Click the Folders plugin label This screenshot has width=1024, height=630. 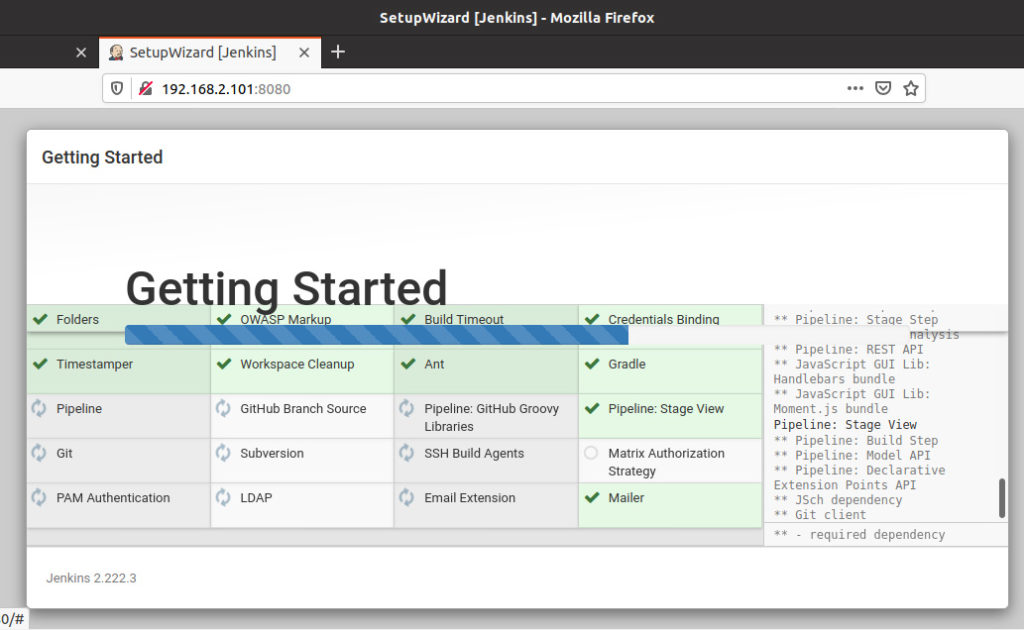click(x=78, y=319)
